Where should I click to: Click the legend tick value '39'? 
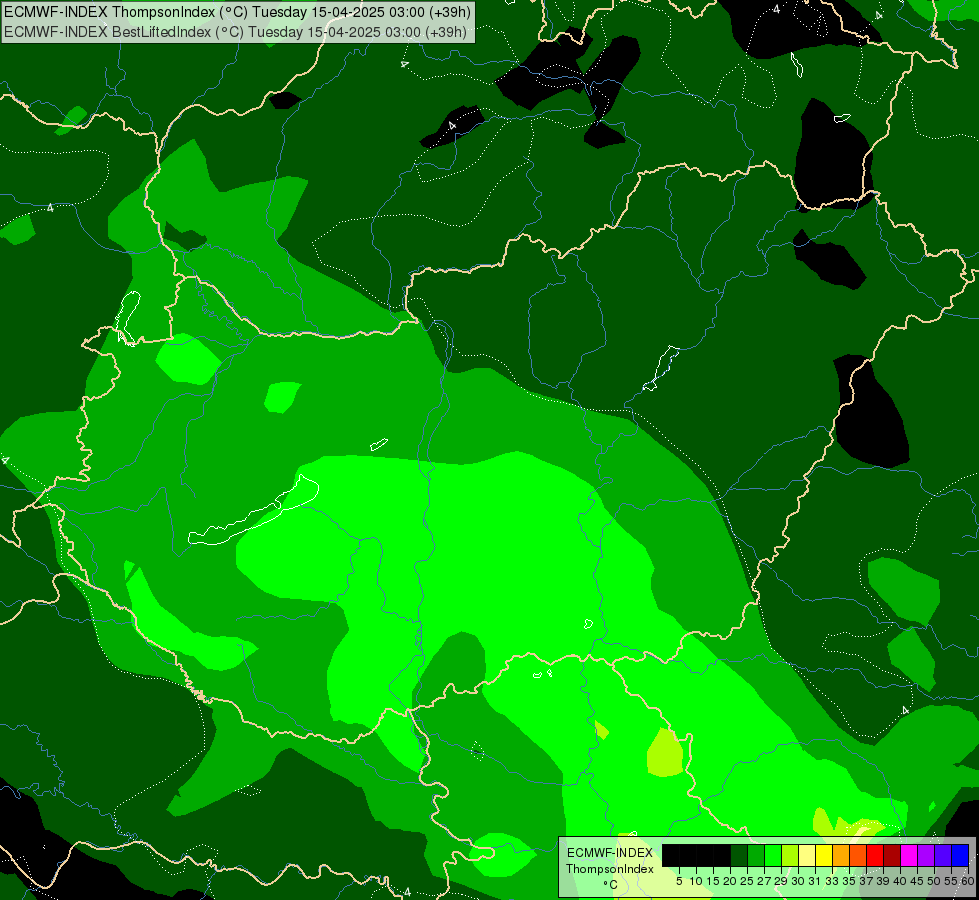click(x=883, y=881)
